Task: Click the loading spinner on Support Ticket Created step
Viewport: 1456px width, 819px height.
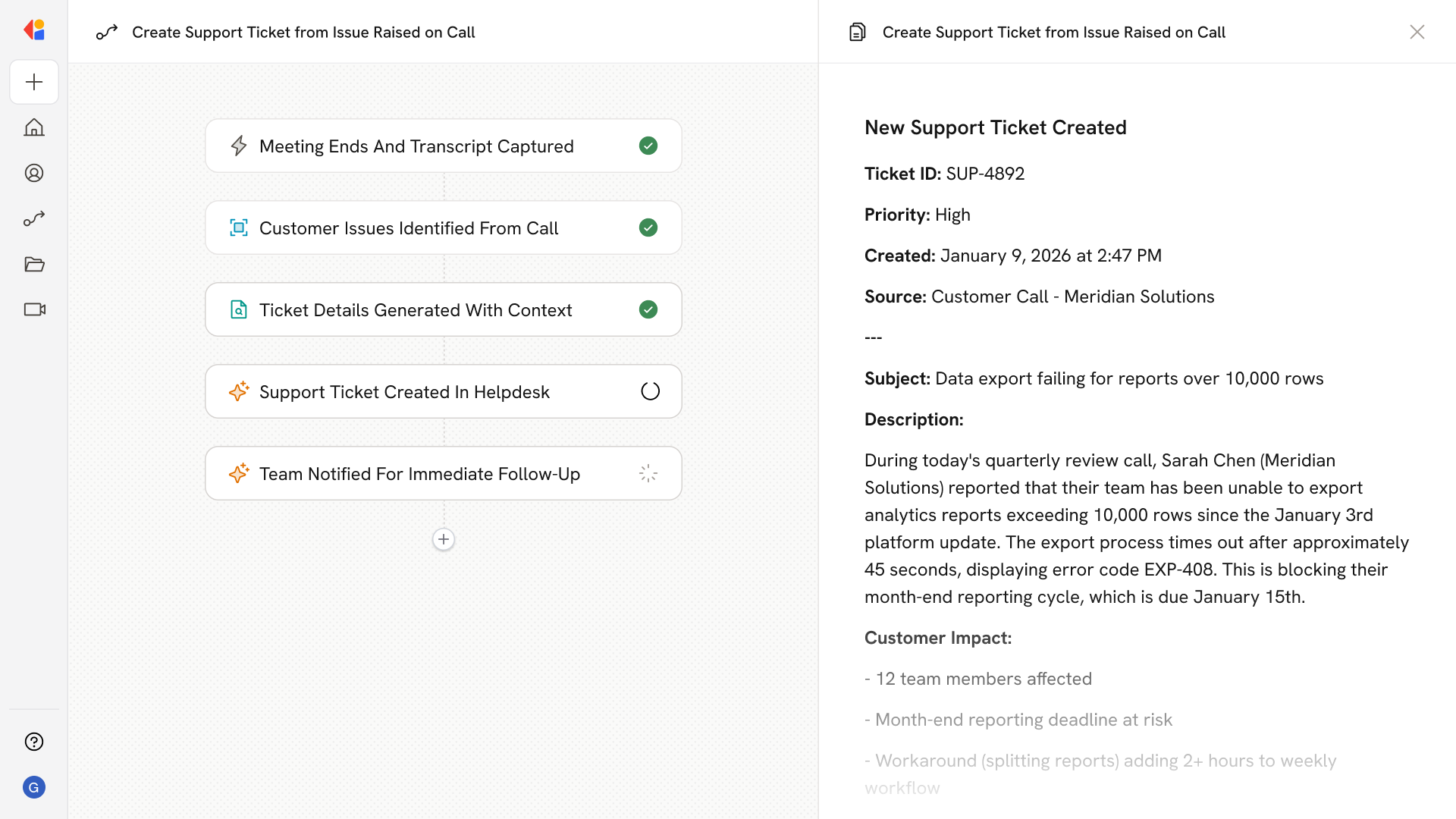Action: point(649,391)
